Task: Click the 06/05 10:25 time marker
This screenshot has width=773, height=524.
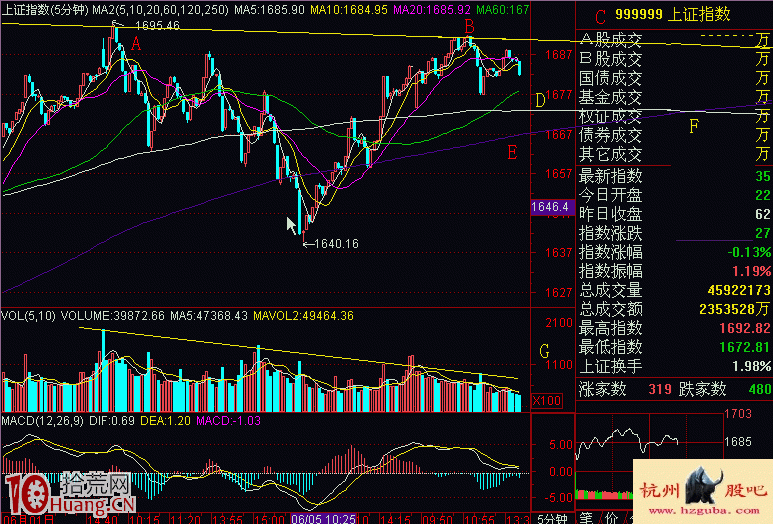Action: click(x=323, y=519)
